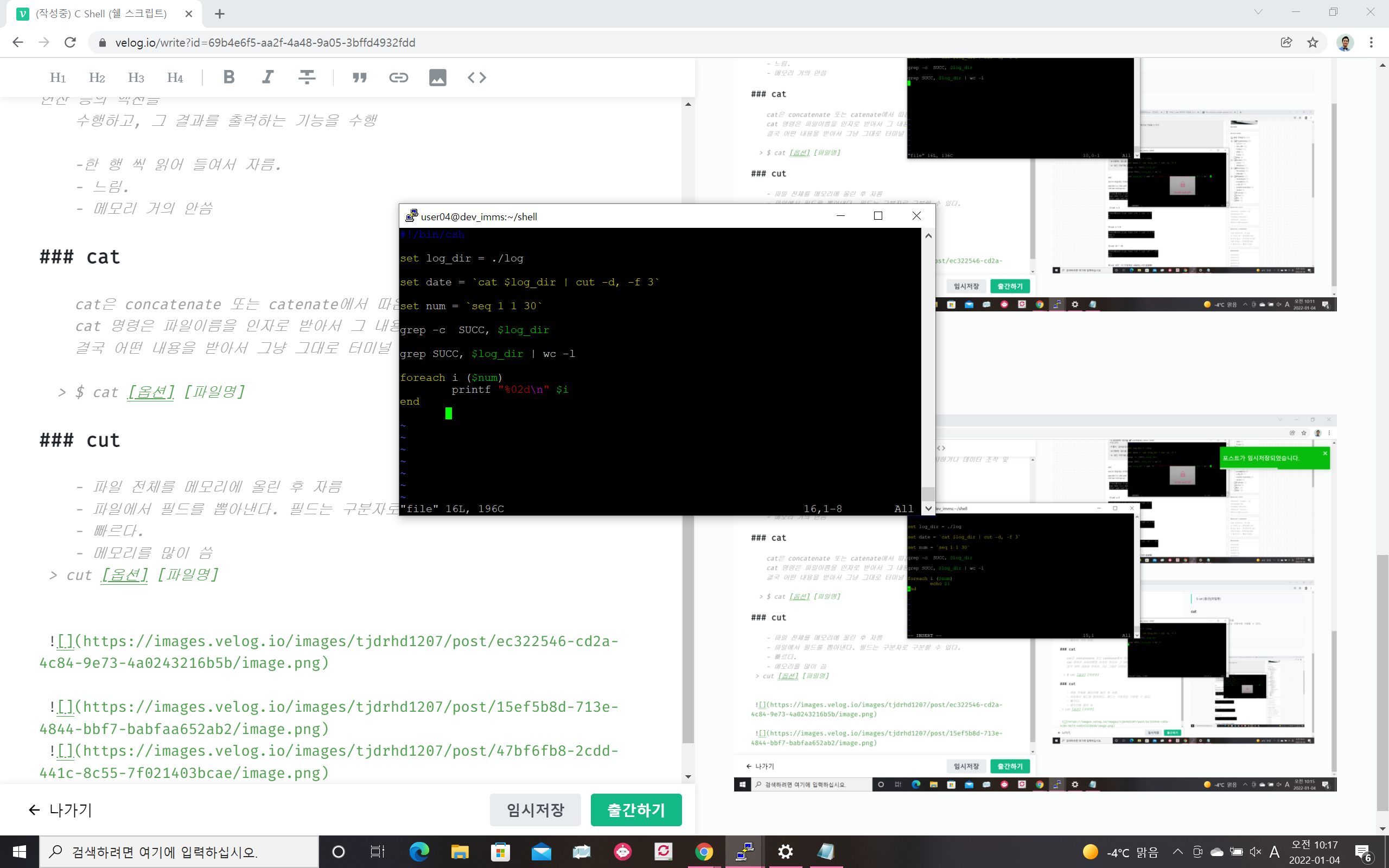Image resolution: width=1389 pixels, height=868 pixels.
Task: Click the [옵션] link after cut
Action: [124, 575]
